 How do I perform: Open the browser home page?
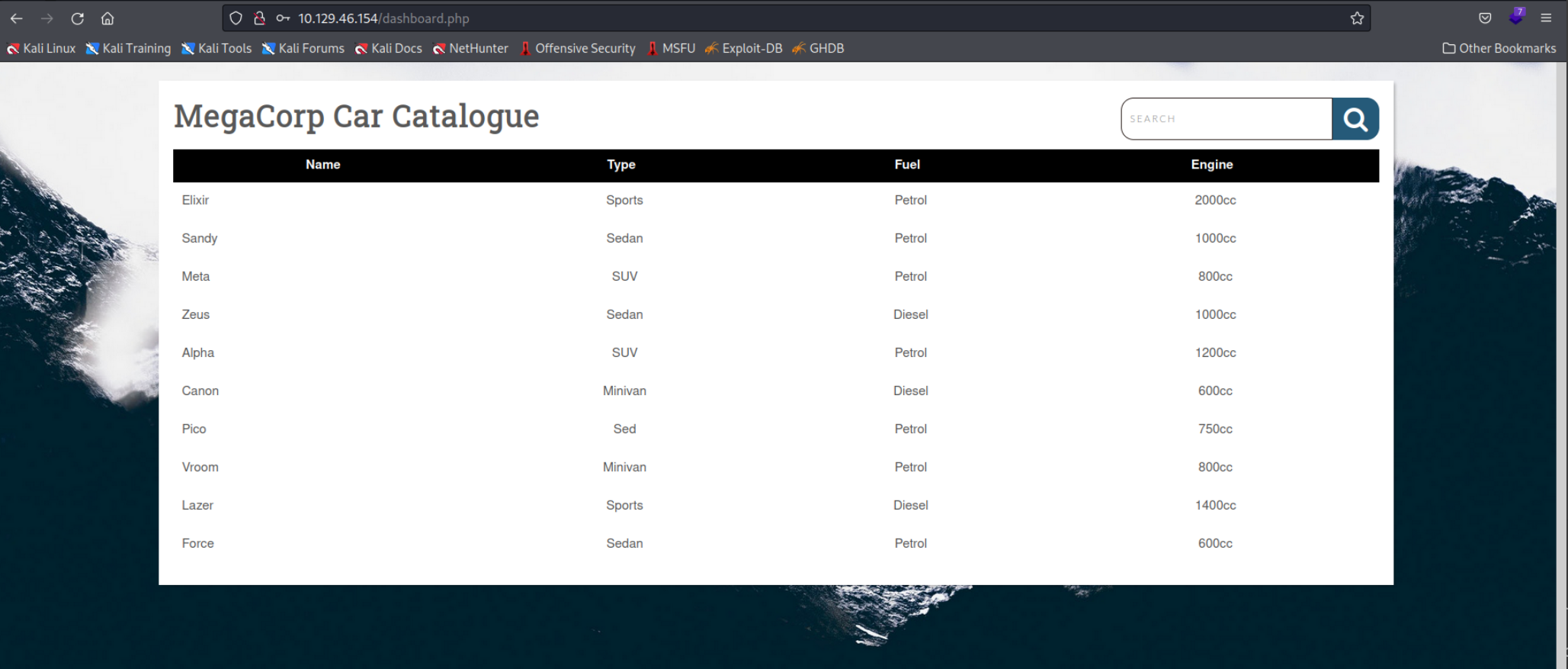coord(107,18)
